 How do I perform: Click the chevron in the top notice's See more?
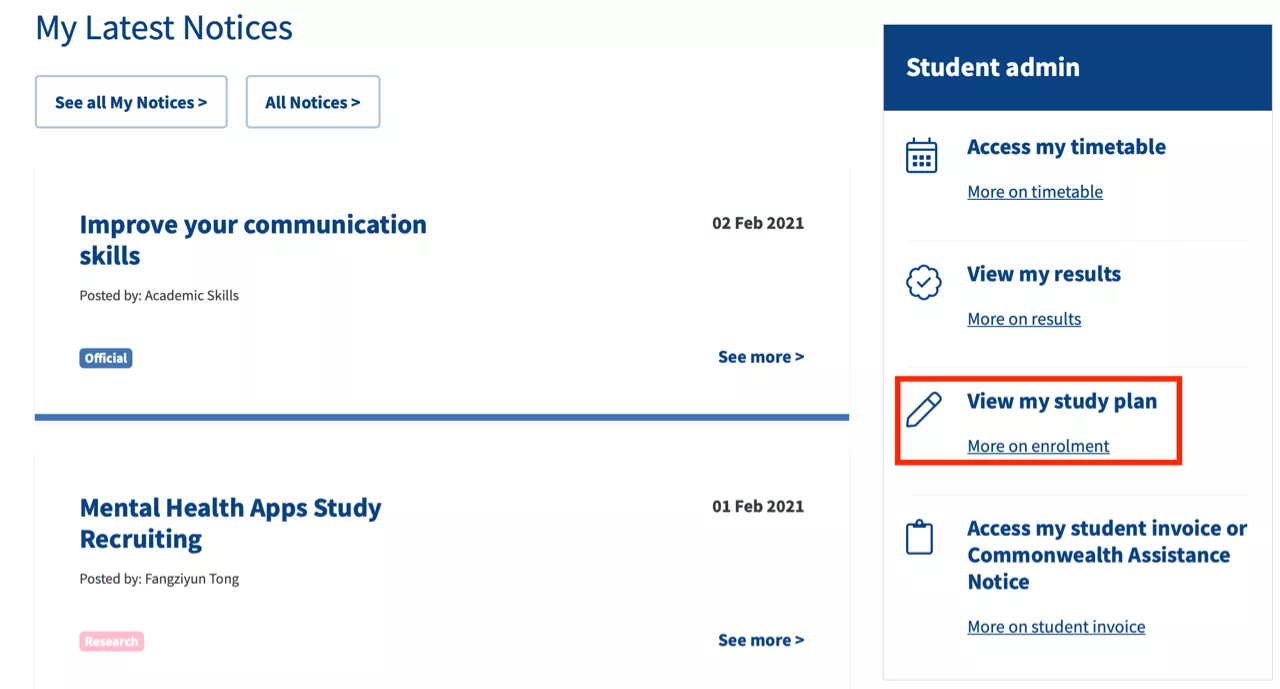coord(799,356)
